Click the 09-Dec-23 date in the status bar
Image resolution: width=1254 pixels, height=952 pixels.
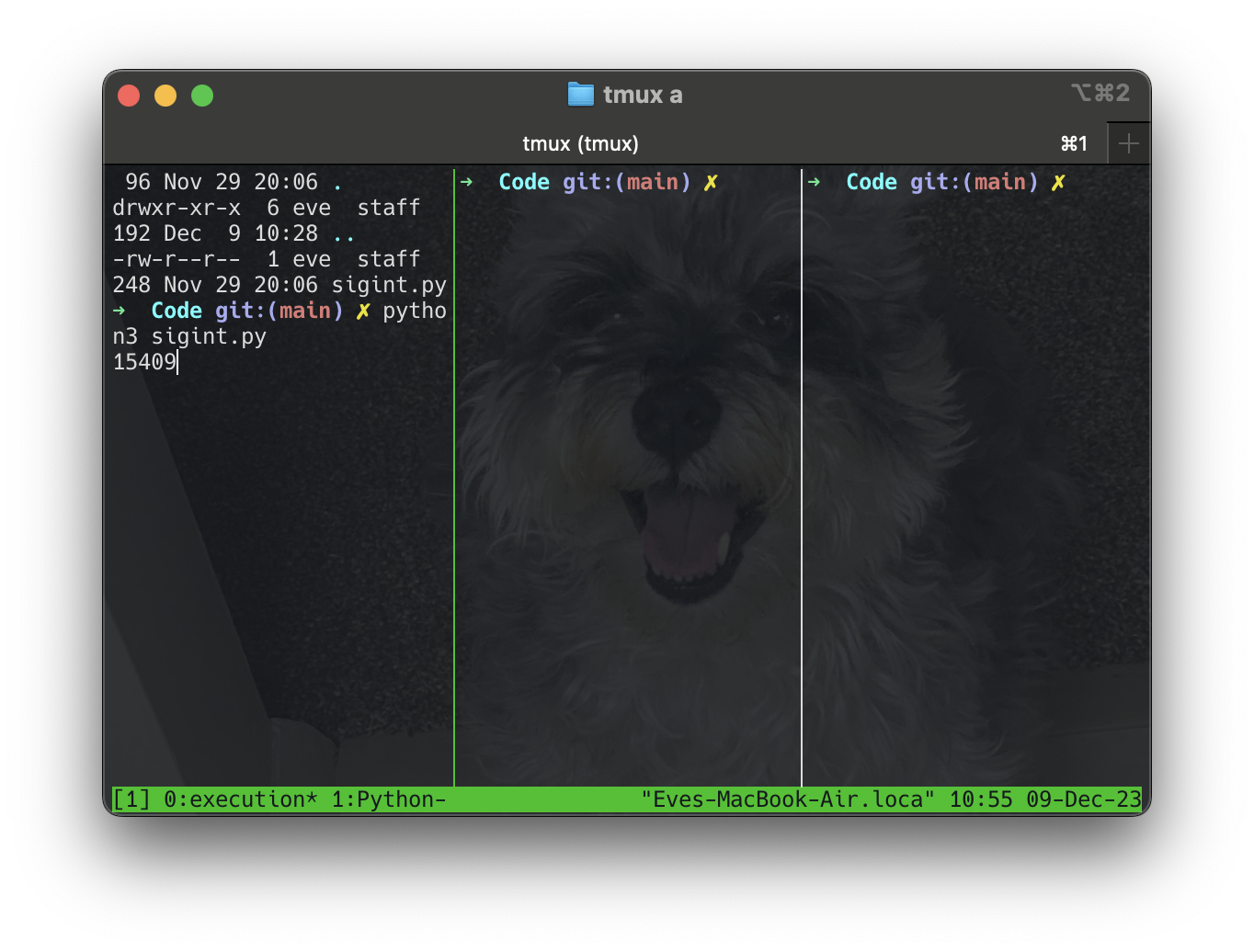[1083, 799]
